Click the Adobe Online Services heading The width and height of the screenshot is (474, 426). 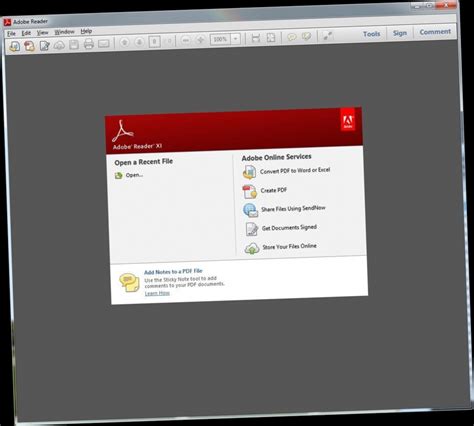click(277, 157)
